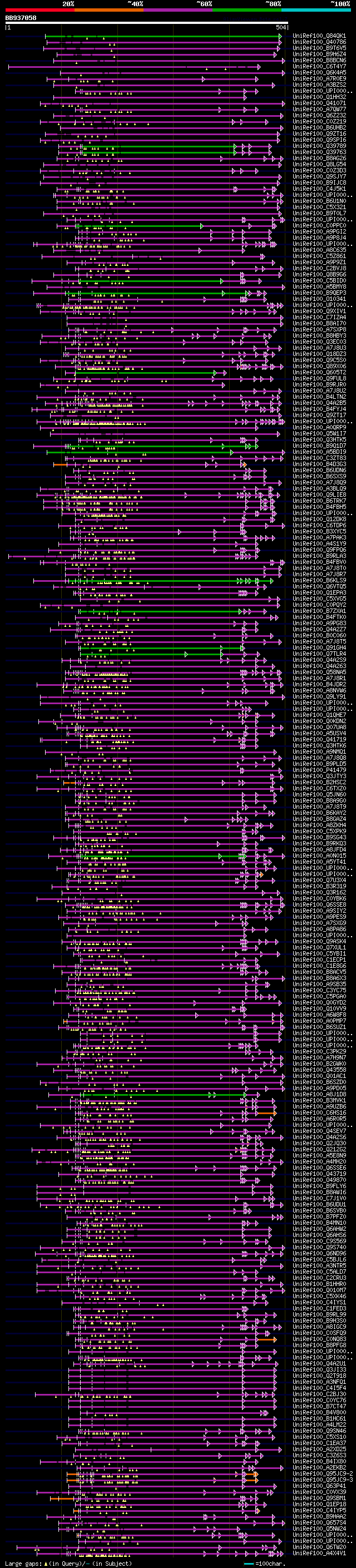Open hit UniRef100_Q40786
The height and width of the screenshot is (1568, 356).
[x=319, y=42]
